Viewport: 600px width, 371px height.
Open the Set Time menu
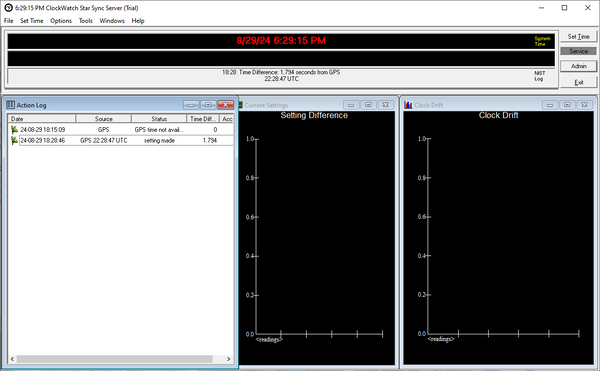pos(32,21)
